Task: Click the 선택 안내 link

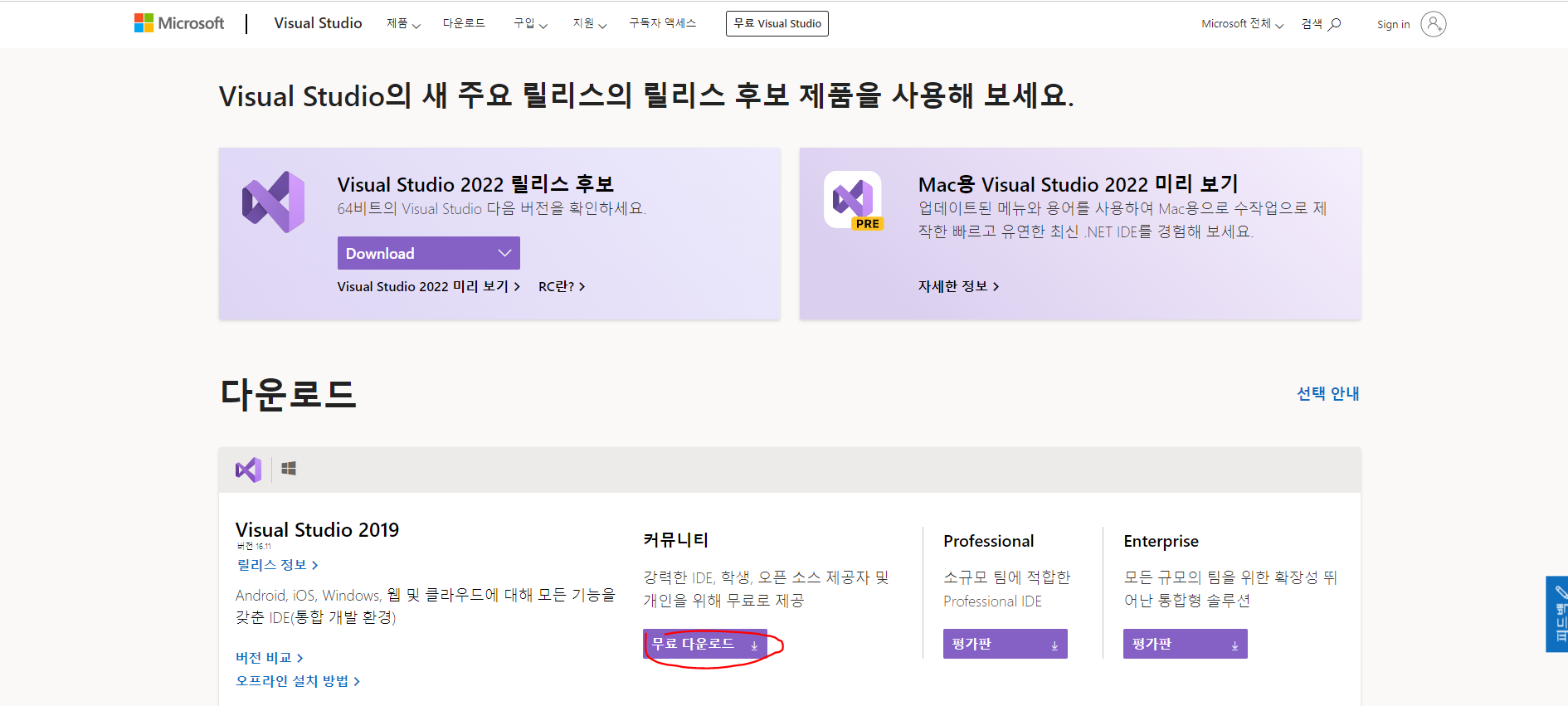Action: point(1327,393)
